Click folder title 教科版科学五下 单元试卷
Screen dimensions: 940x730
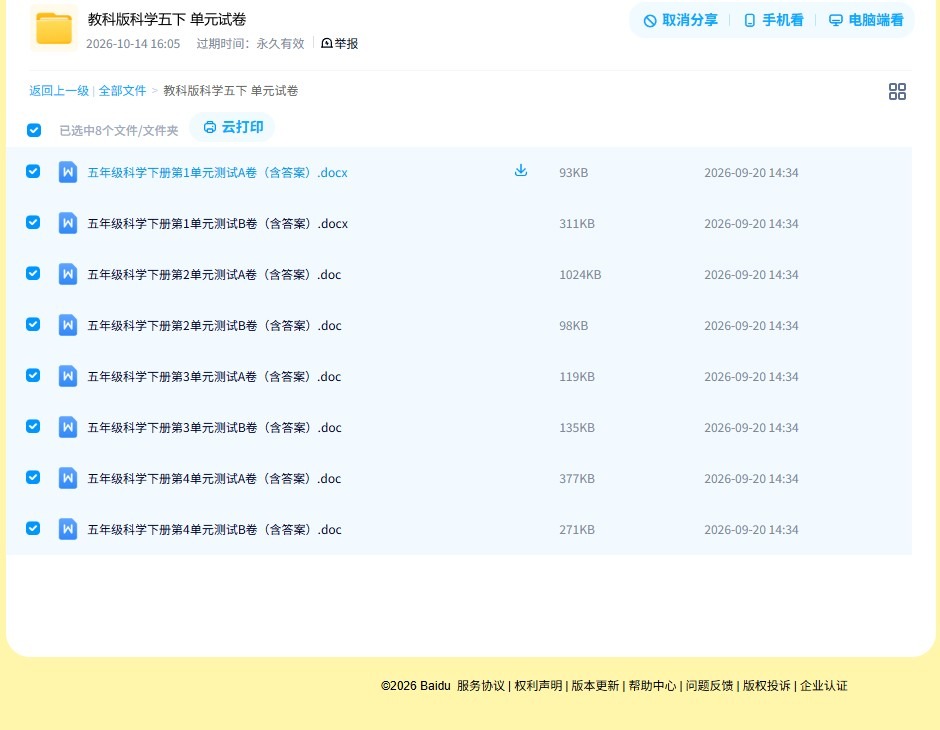(x=167, y=19)
